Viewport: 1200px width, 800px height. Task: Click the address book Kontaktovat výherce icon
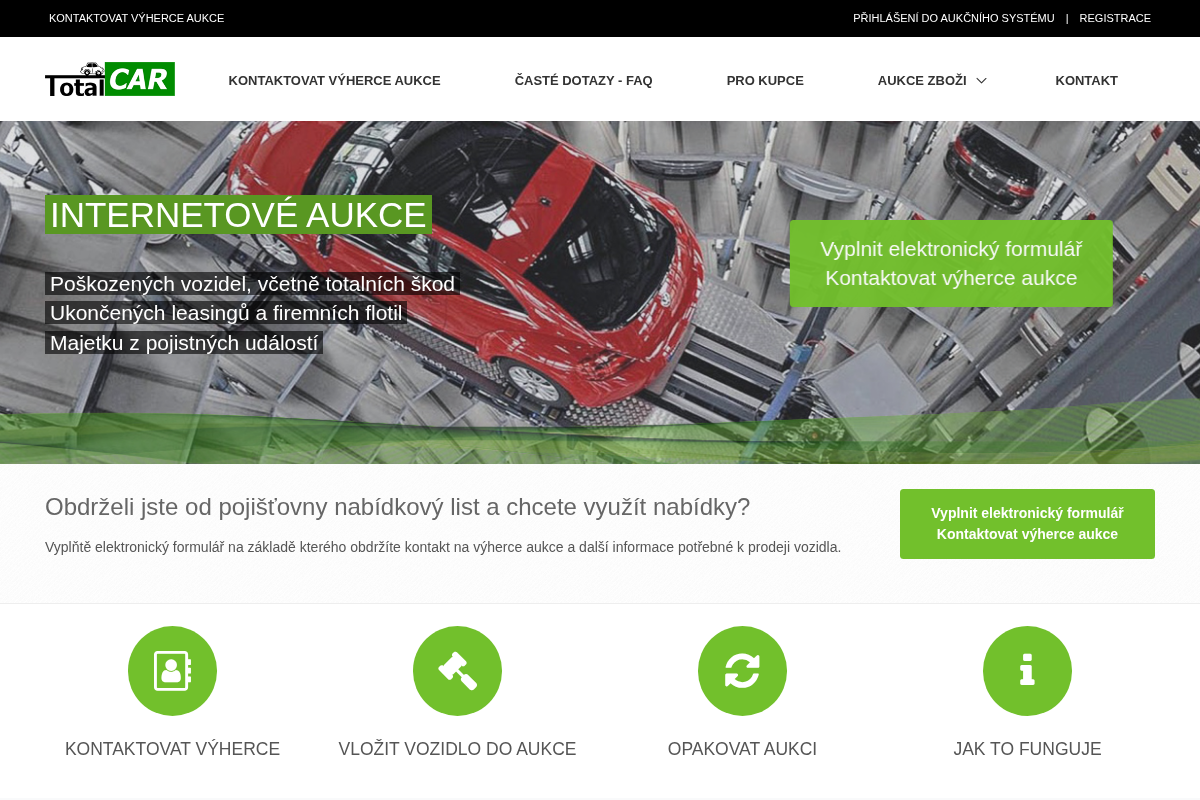click(x=172, y=671)
